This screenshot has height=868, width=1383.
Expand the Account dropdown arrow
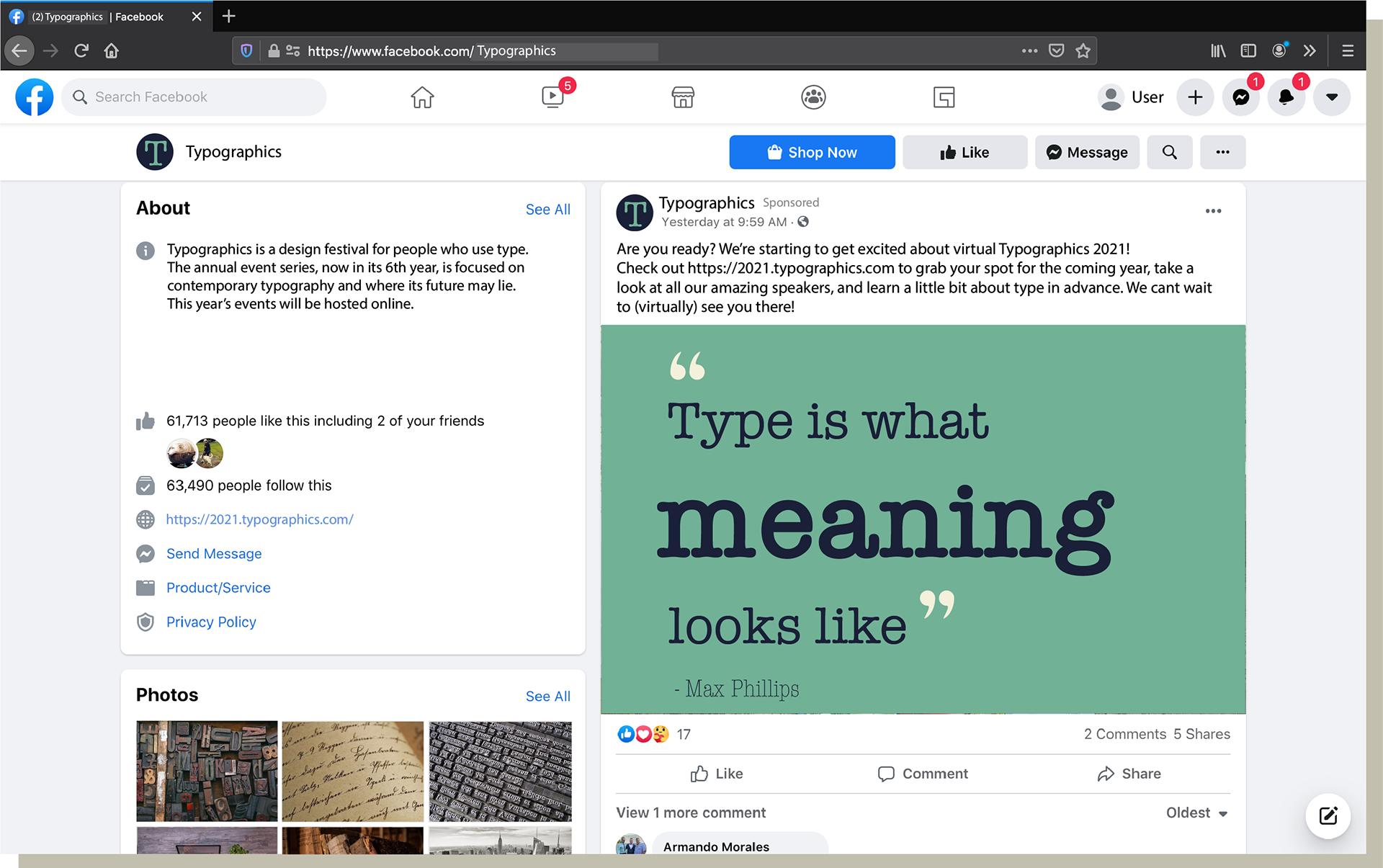click(1331, 97)
